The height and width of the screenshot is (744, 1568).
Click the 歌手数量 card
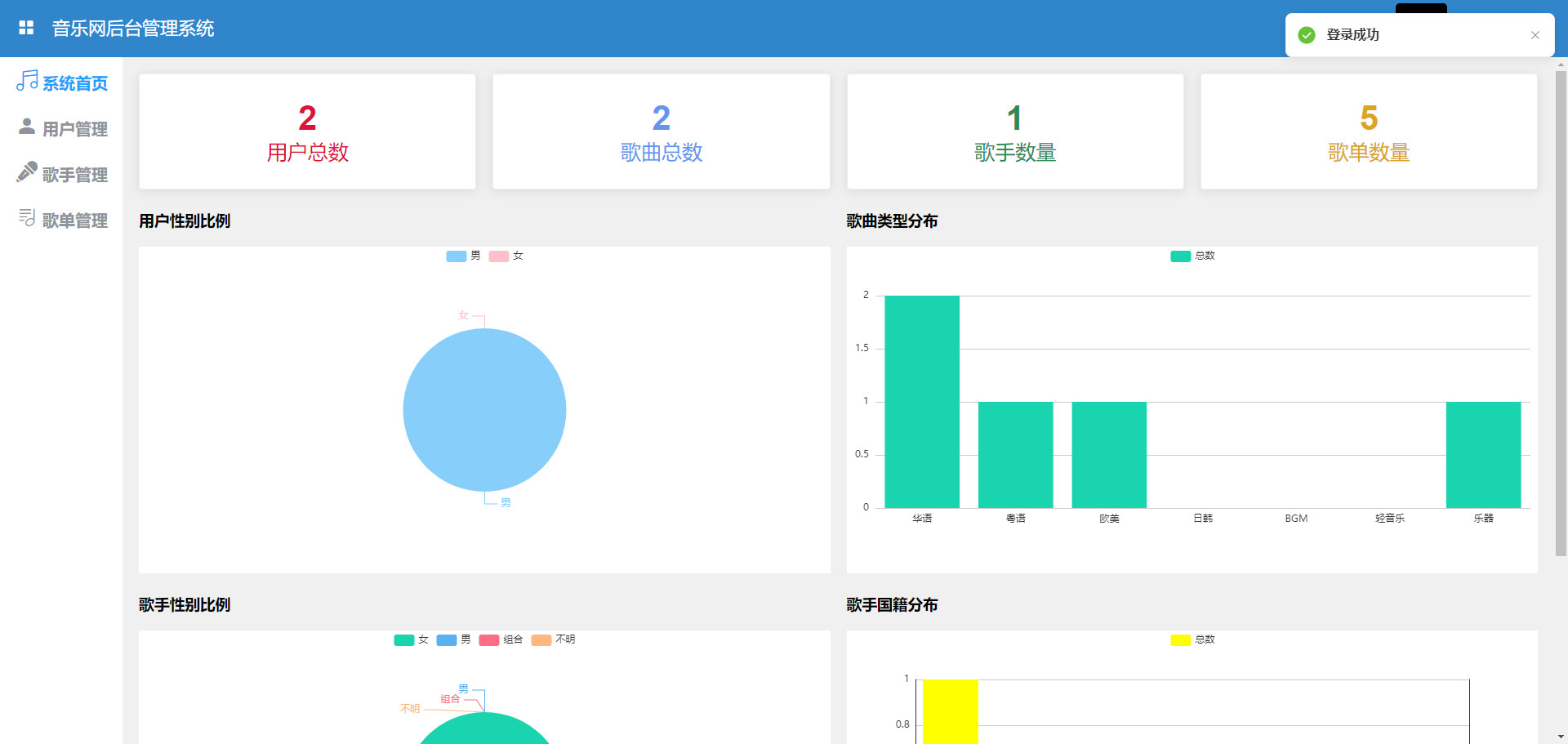click(1015, 131)
